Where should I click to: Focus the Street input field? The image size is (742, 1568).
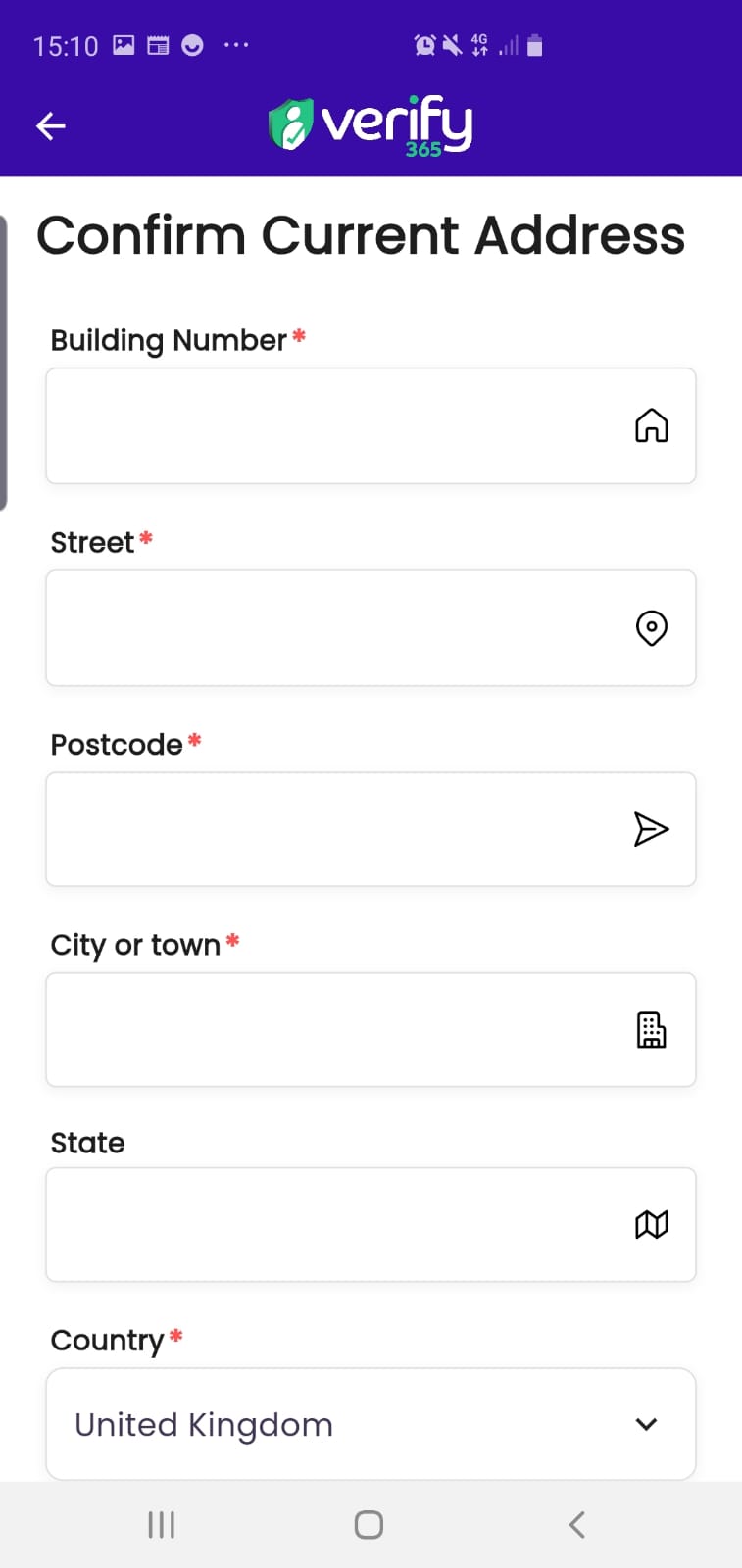(333, 628)
